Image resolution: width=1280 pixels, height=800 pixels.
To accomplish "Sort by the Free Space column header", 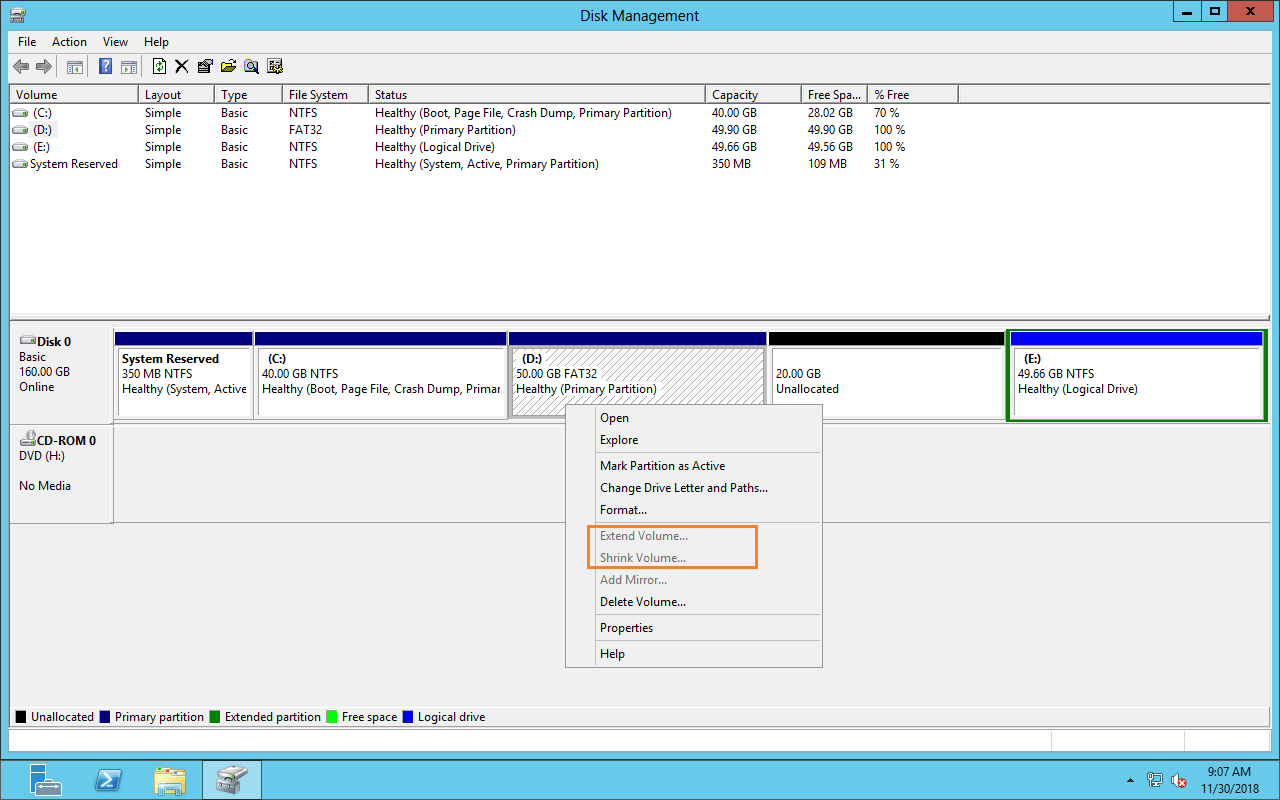I will pos(833,95).
